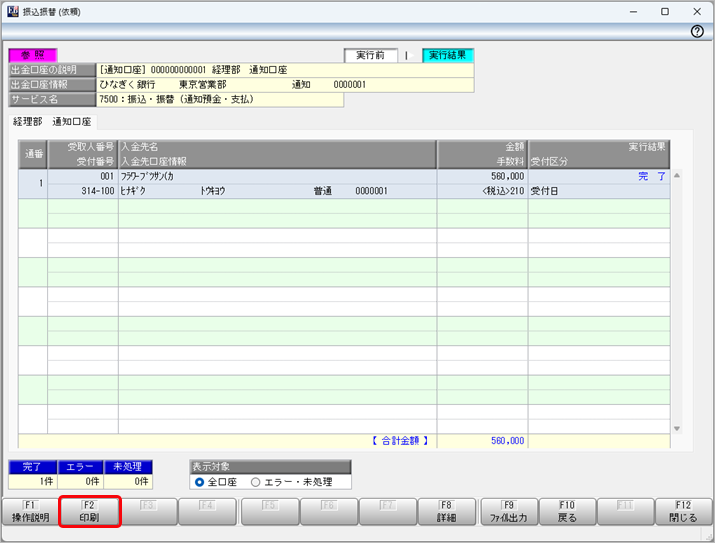Click the 完了 result status in row 1
This screenshot has width=715, height=543.
pyautogui.click(x=652, y=176)
